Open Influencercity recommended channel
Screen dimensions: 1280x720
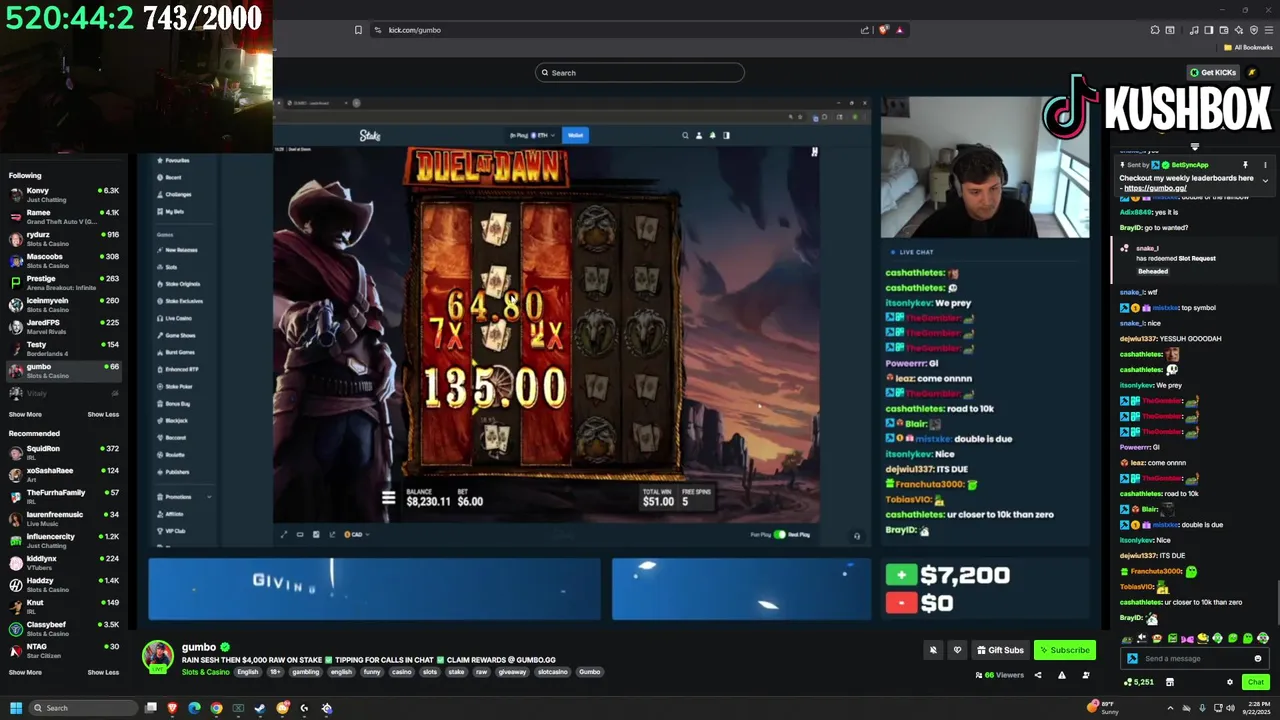click(x=62, y=540)
